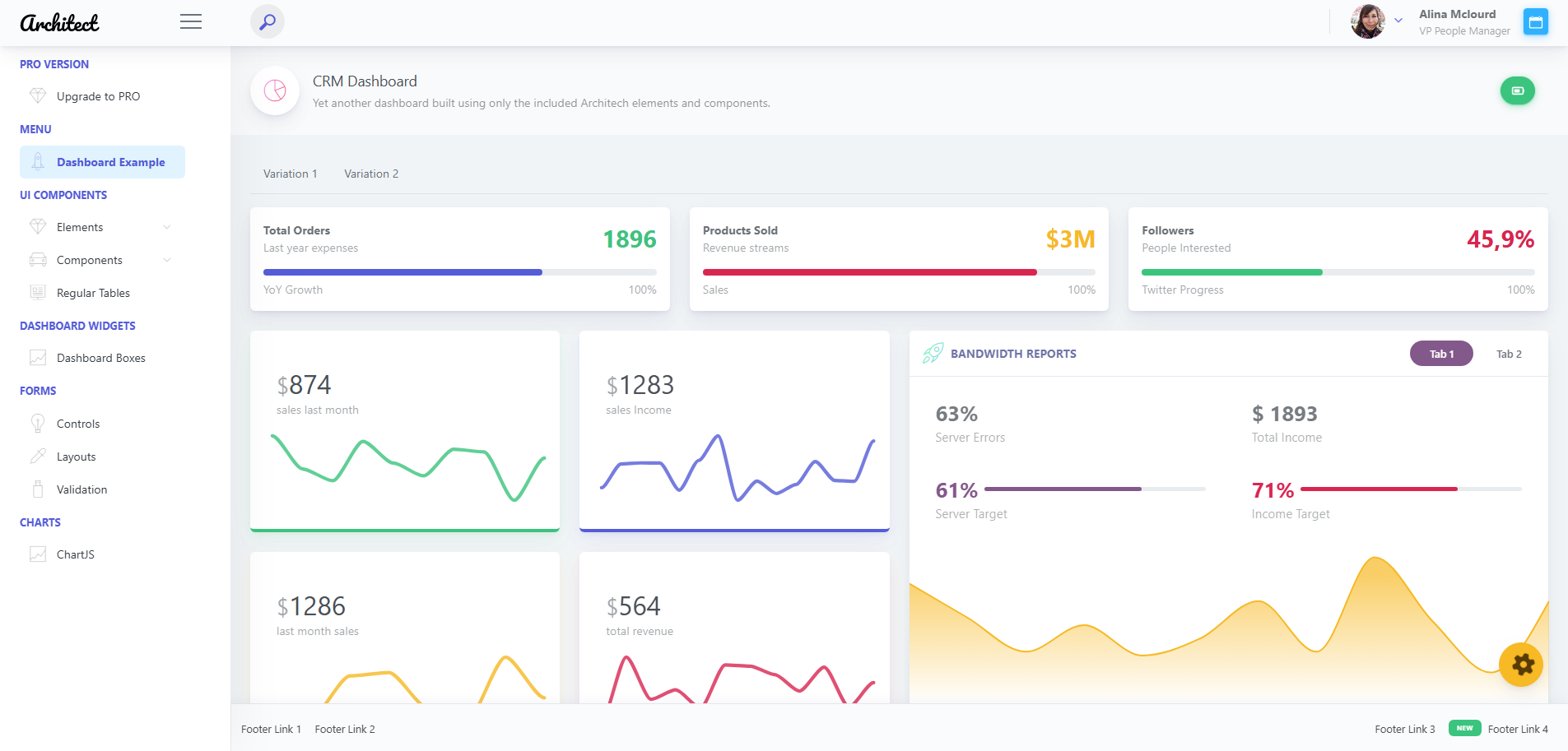Click the Regular Tables icon

(x=38, y=293)
